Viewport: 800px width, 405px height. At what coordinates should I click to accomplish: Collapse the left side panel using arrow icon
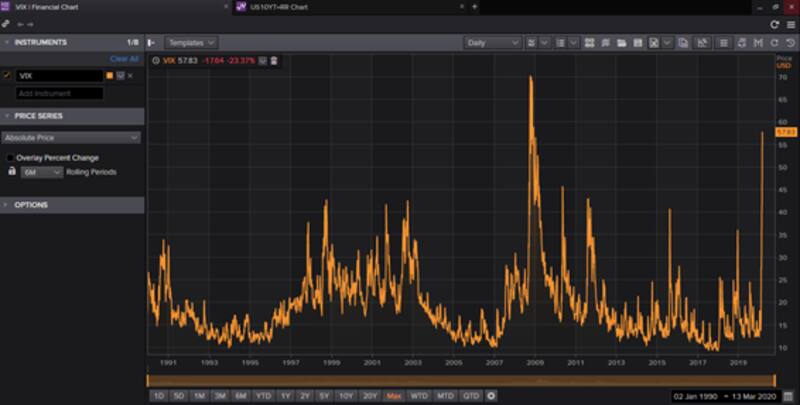click(x=151, y=43)
